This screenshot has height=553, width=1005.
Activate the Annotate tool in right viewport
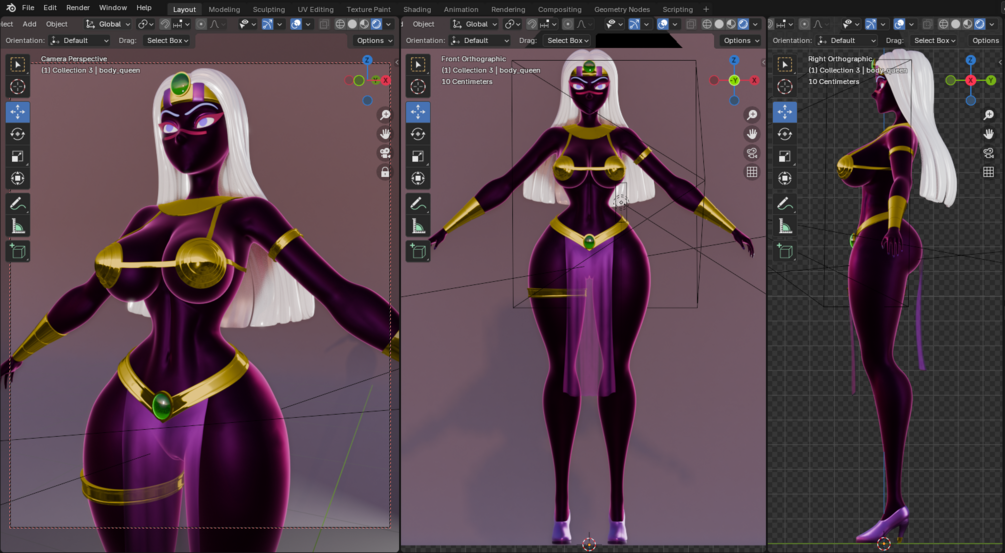[x=785, y=204]
